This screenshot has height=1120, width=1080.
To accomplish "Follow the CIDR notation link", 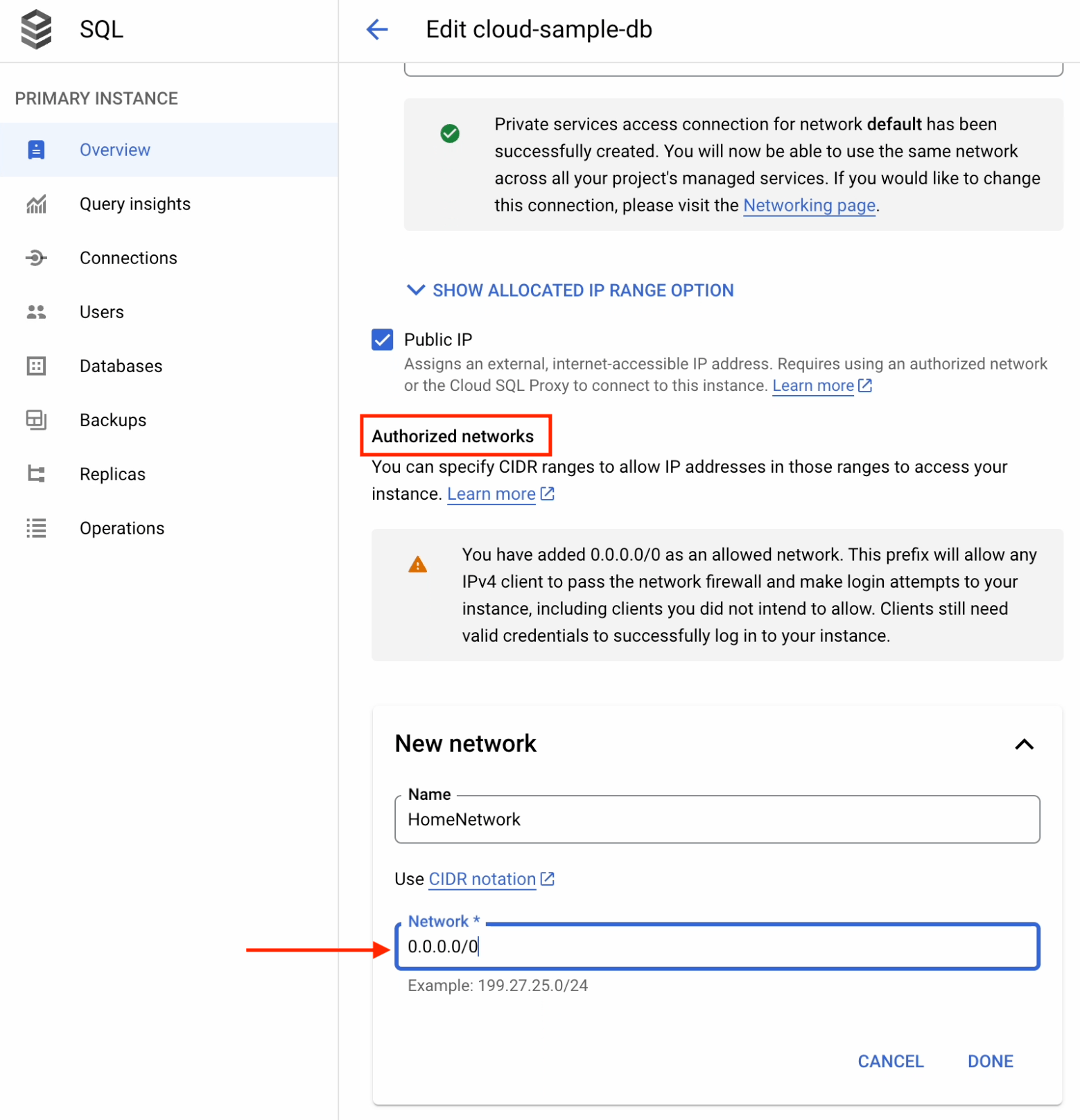I will pos(482,879).
